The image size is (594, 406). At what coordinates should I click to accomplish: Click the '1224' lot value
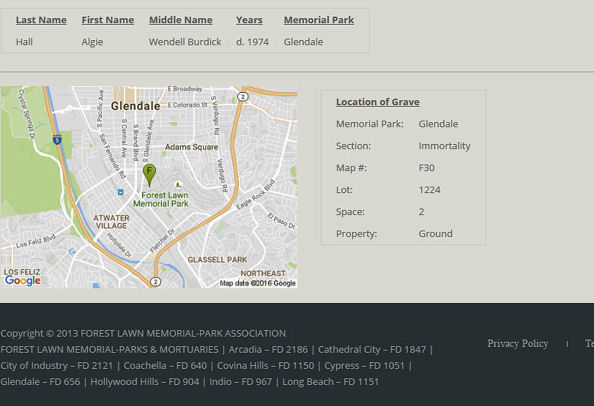click(x=429, y=190)
